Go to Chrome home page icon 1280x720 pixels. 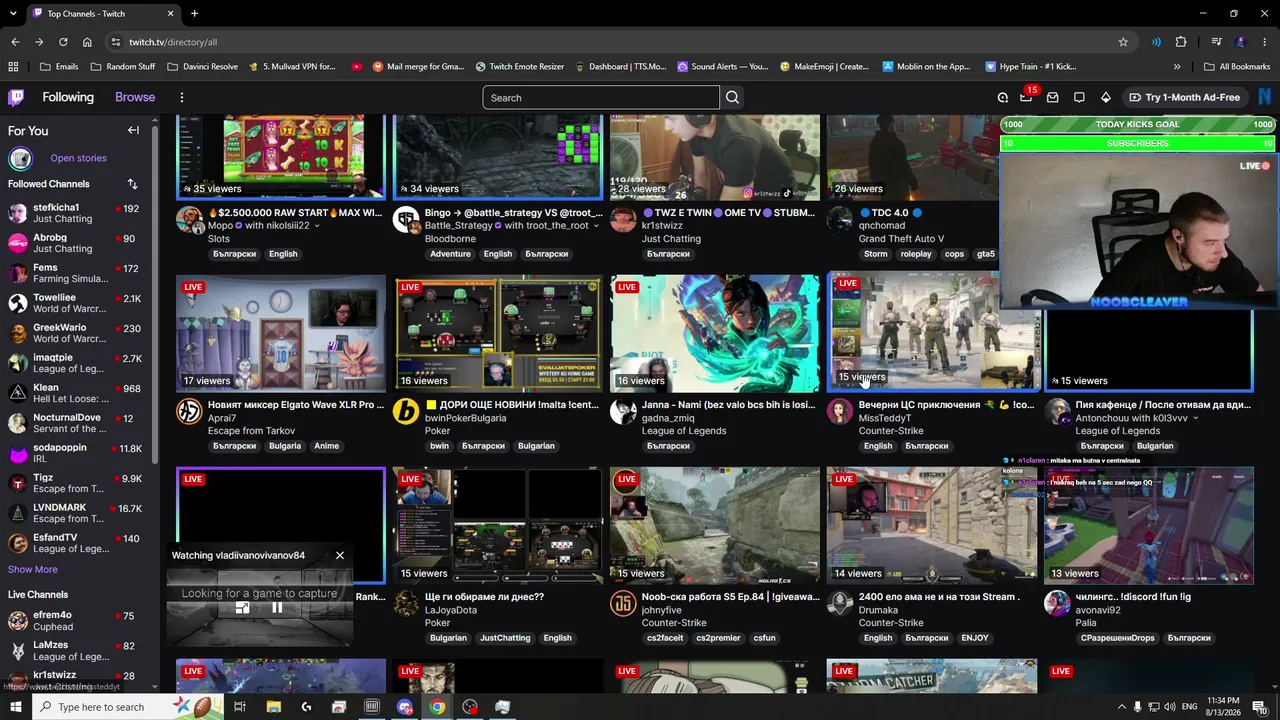click(87, 42)
